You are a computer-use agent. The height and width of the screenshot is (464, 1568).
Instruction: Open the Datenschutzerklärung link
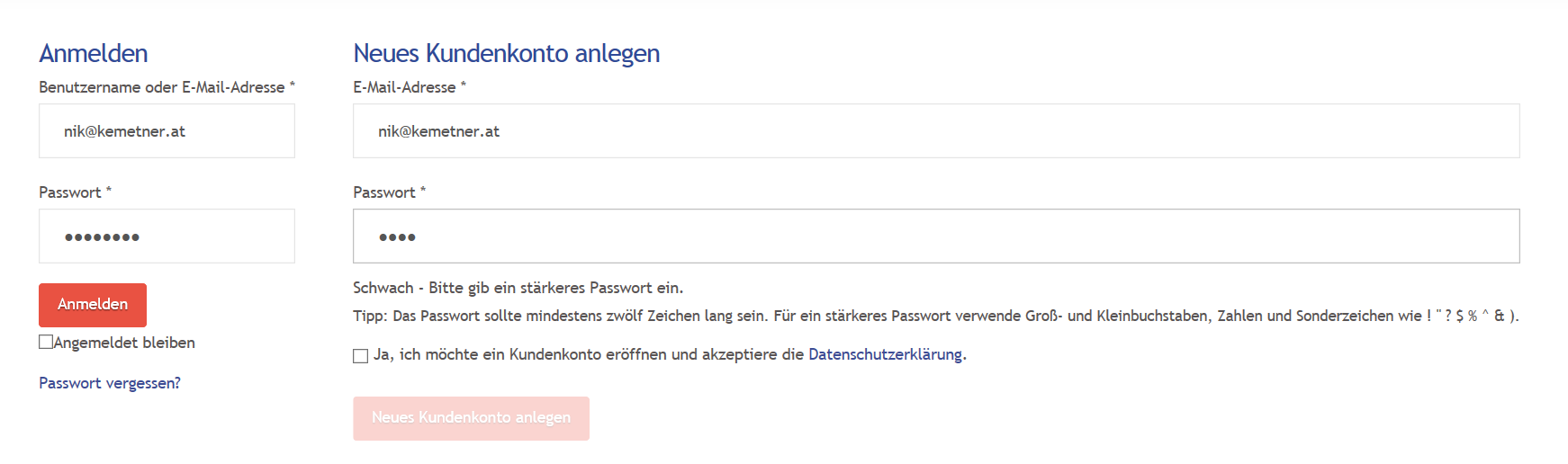pyautogui.click(x=885, y=354)
